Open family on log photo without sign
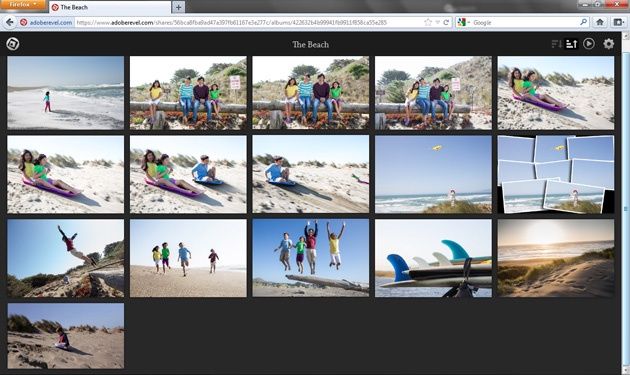Screen dimensions: 630x375 click(311, 92)
